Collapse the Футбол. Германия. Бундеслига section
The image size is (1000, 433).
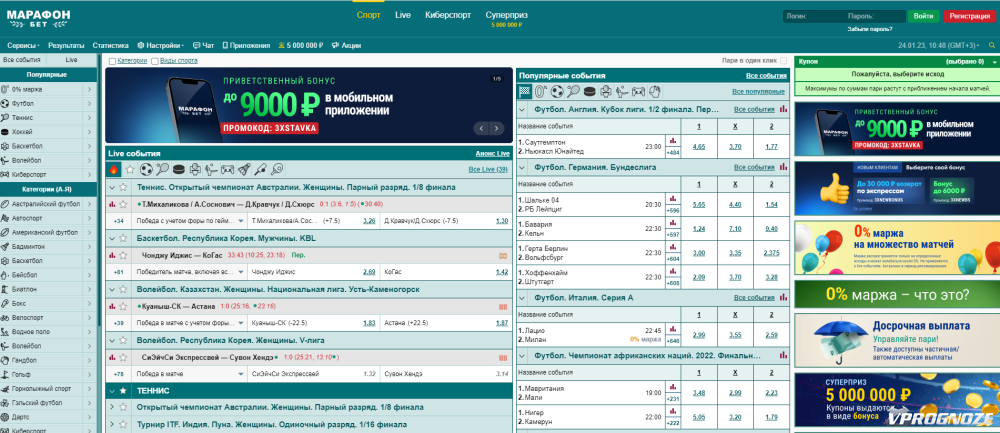pyautogui.click(x=523, y=168)
